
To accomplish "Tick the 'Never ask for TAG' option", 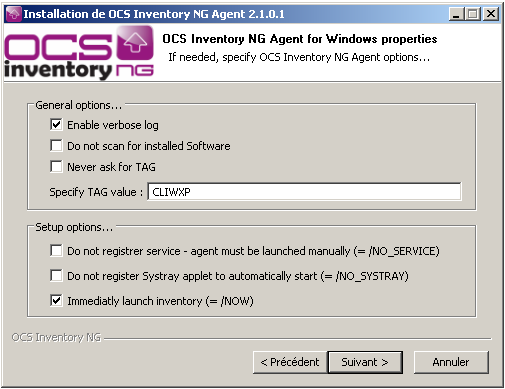I will 56,166.
